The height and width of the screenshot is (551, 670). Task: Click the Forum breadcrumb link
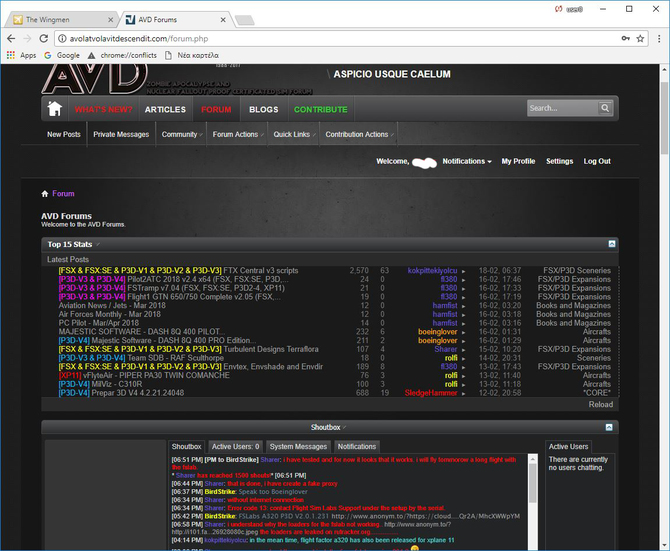[63, 193]
